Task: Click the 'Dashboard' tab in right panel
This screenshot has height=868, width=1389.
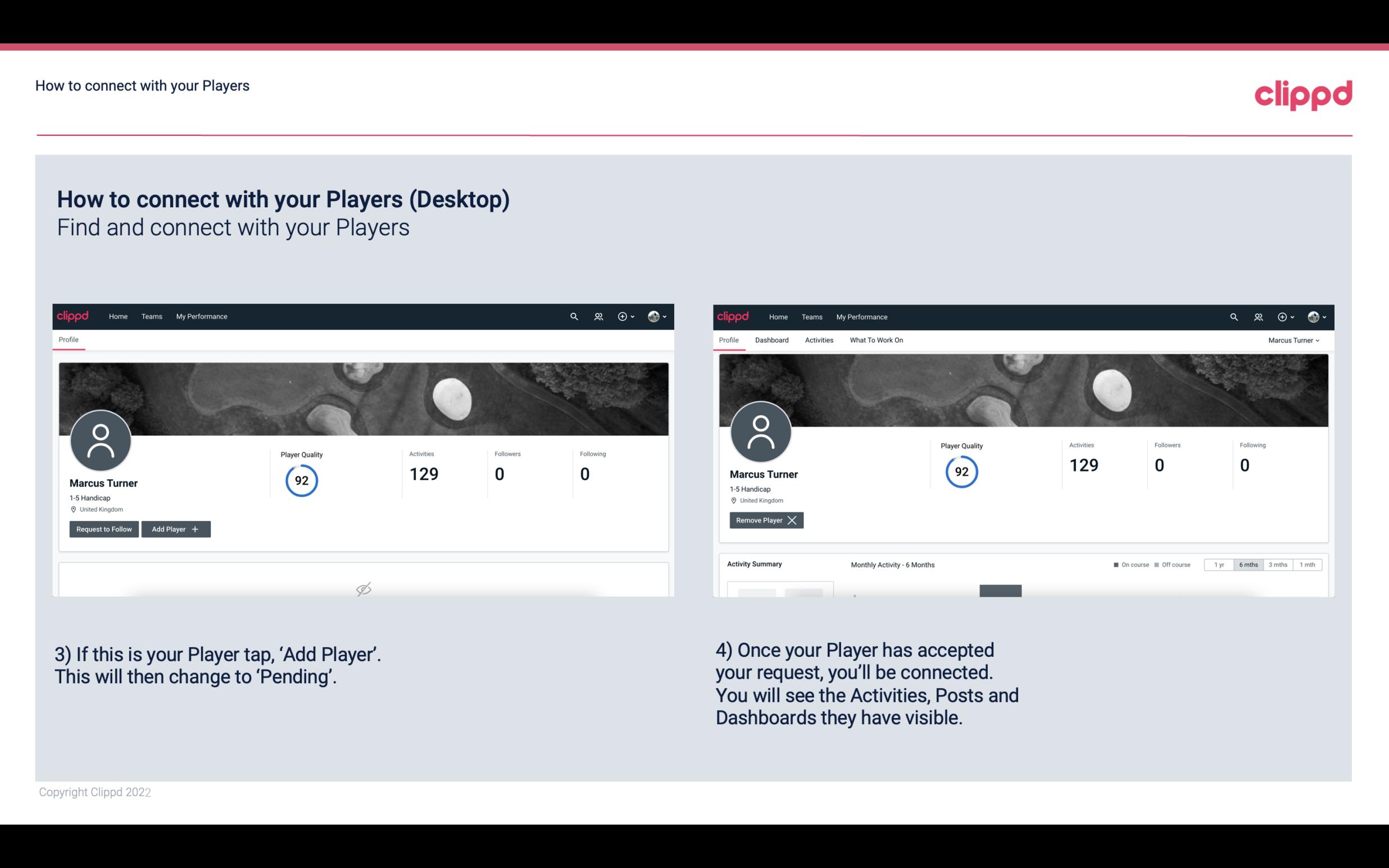Action: point(772,340)
